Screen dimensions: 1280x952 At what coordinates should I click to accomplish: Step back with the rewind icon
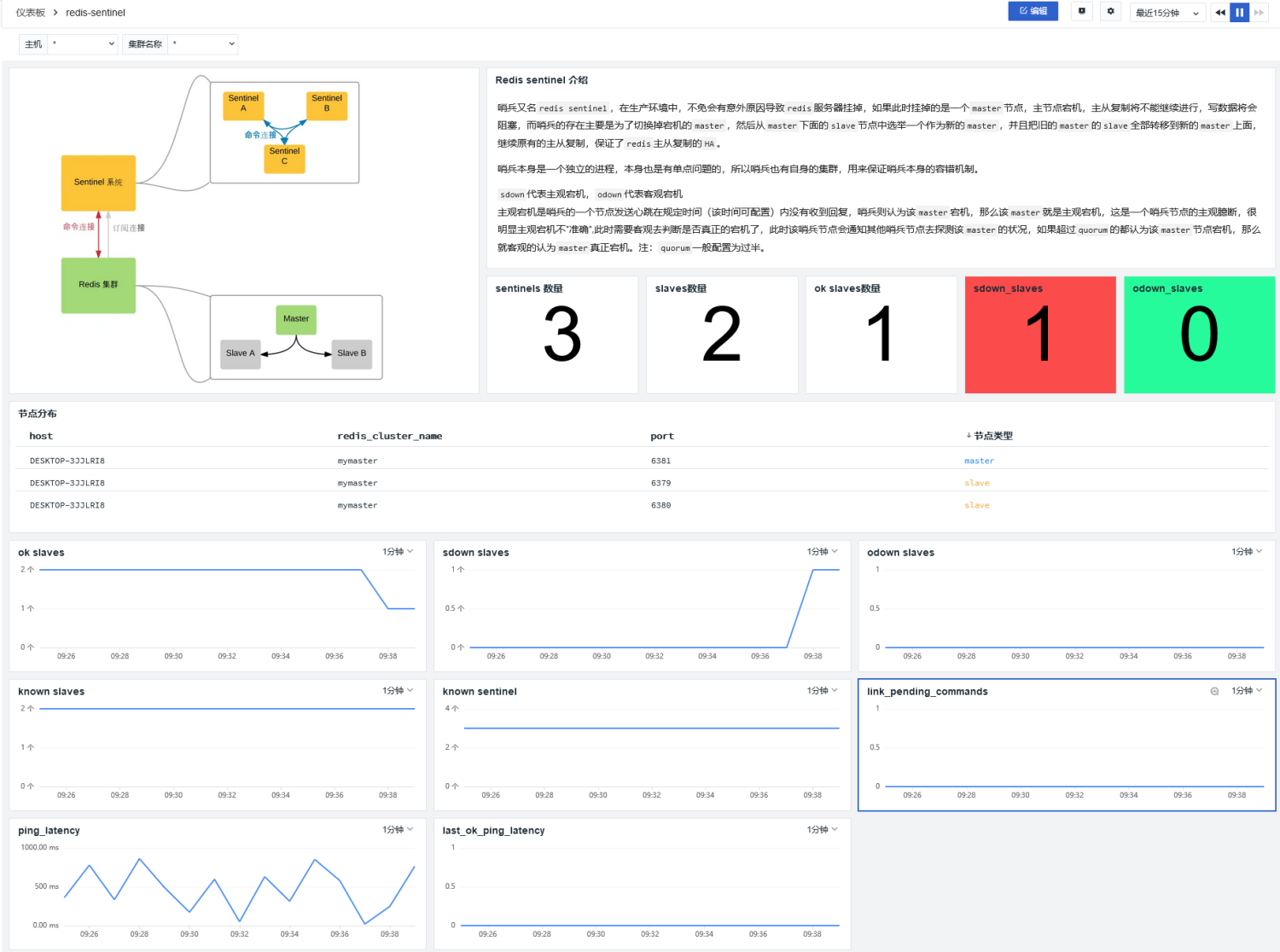pyautogui.click(x=1220, y=12)
